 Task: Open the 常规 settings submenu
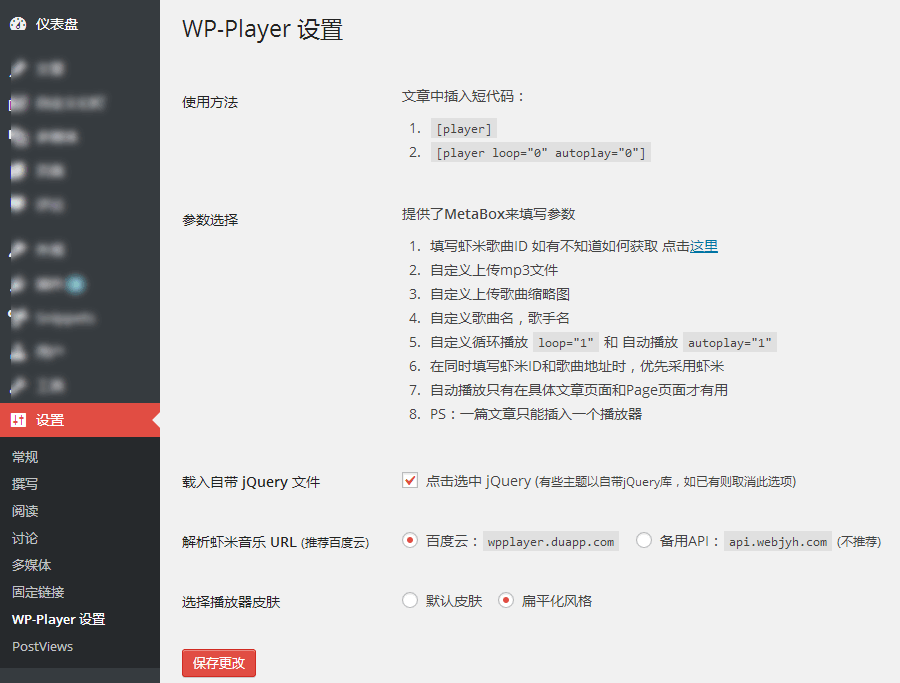click(25, 457)
